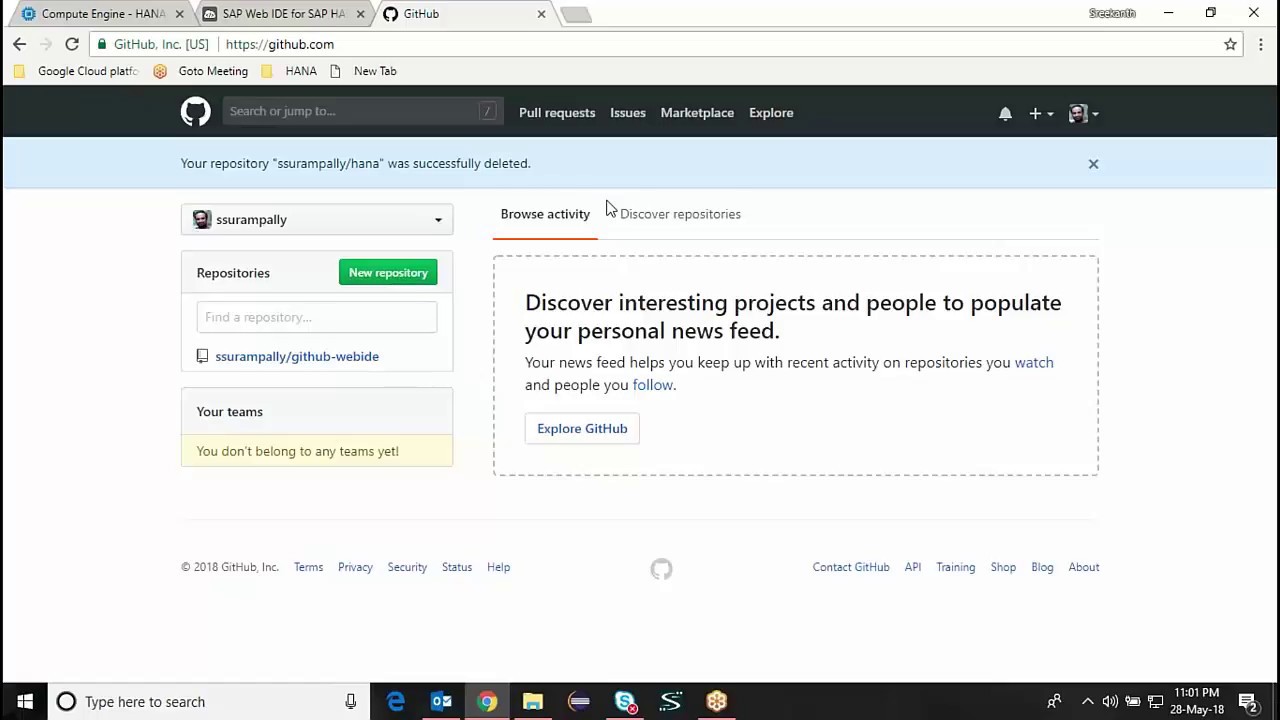This screenshot has width=1280, height=720.
Task: Open File Explorer from the taskbar
Action: [x=532, y=702]
